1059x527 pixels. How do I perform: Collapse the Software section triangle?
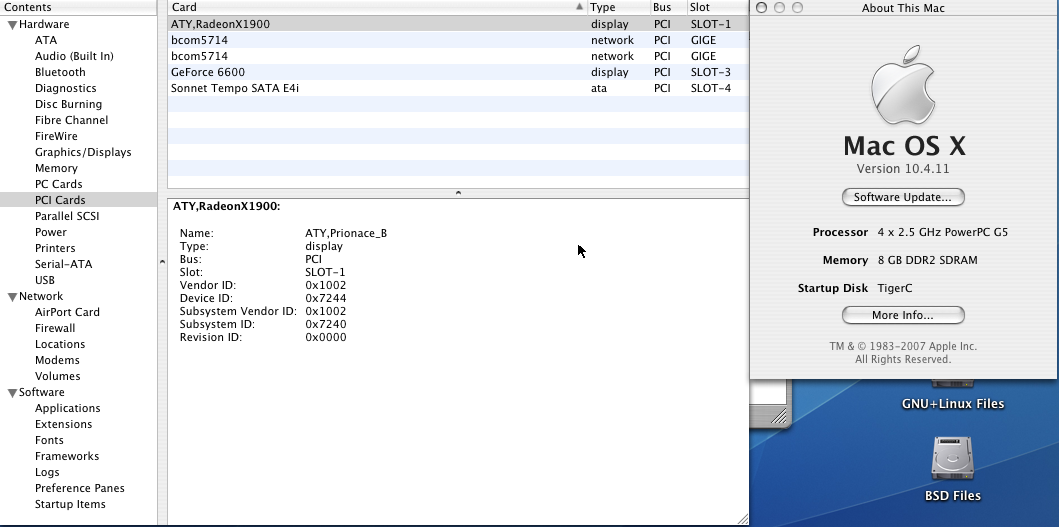click(12, 393)
